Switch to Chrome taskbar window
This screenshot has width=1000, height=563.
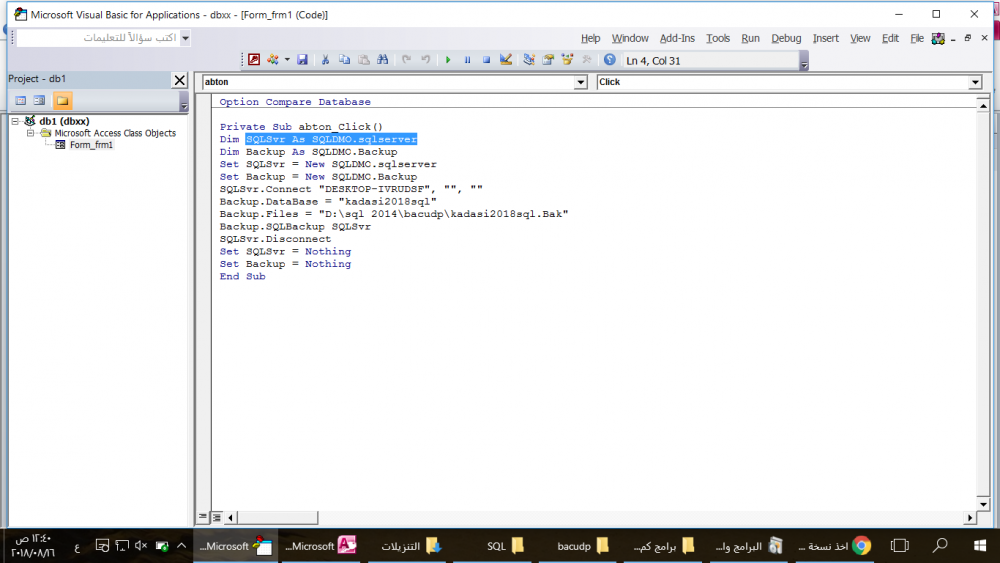(x=834, y=546)
